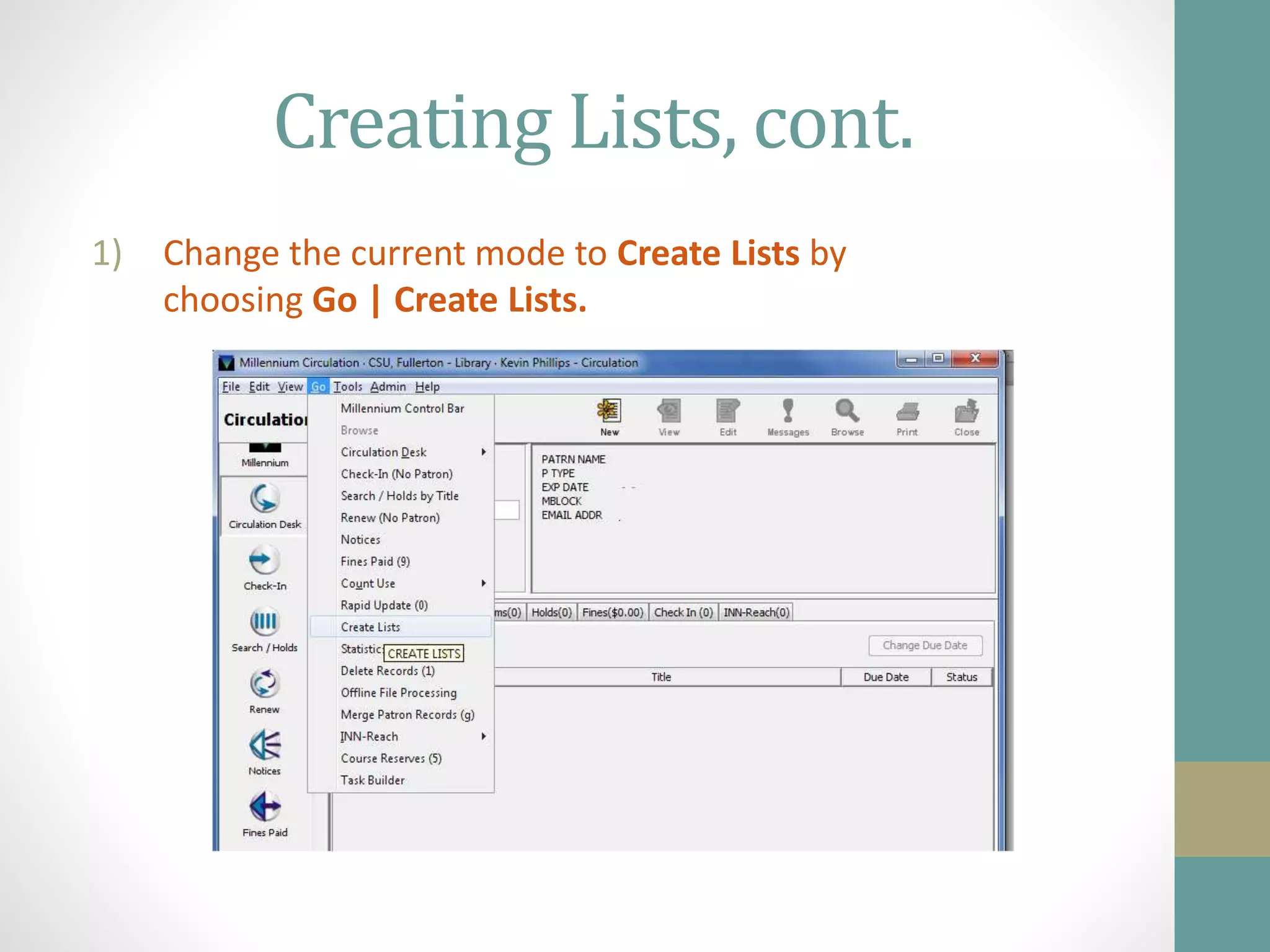Switch to the INN-Reach(0) tab
Screen dimensions: 1270x952
(756, 612)
